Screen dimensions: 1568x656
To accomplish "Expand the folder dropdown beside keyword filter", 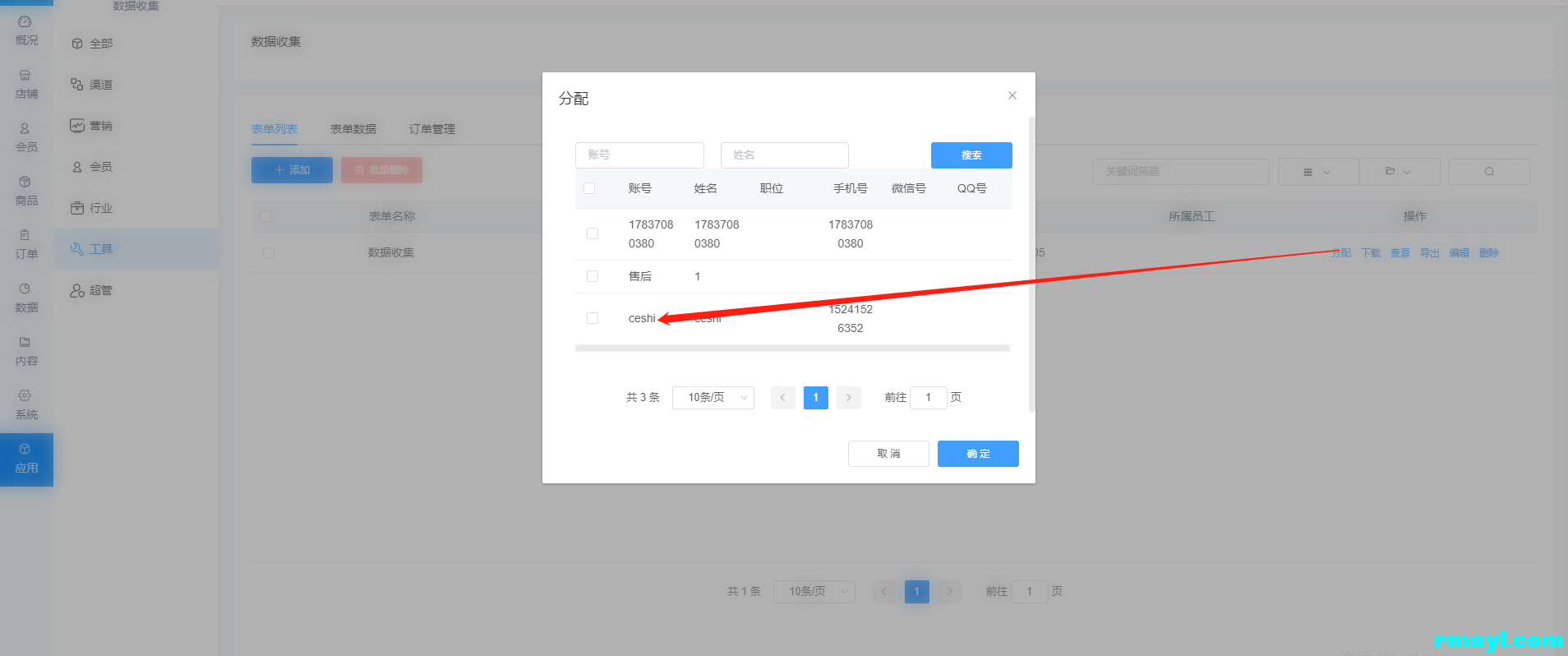I will [1399, 172].
